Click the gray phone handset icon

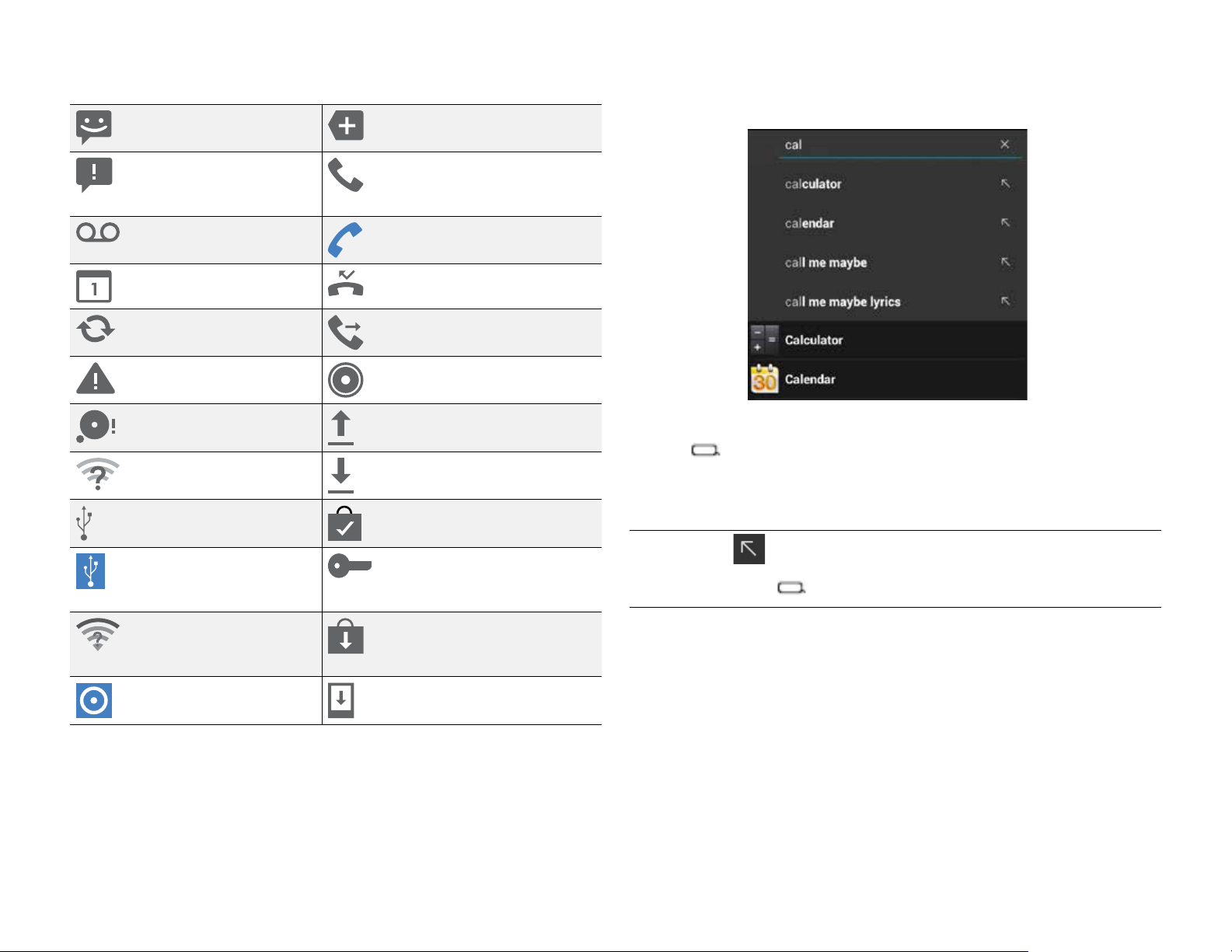pyautogui.click(x=345, y=175)
